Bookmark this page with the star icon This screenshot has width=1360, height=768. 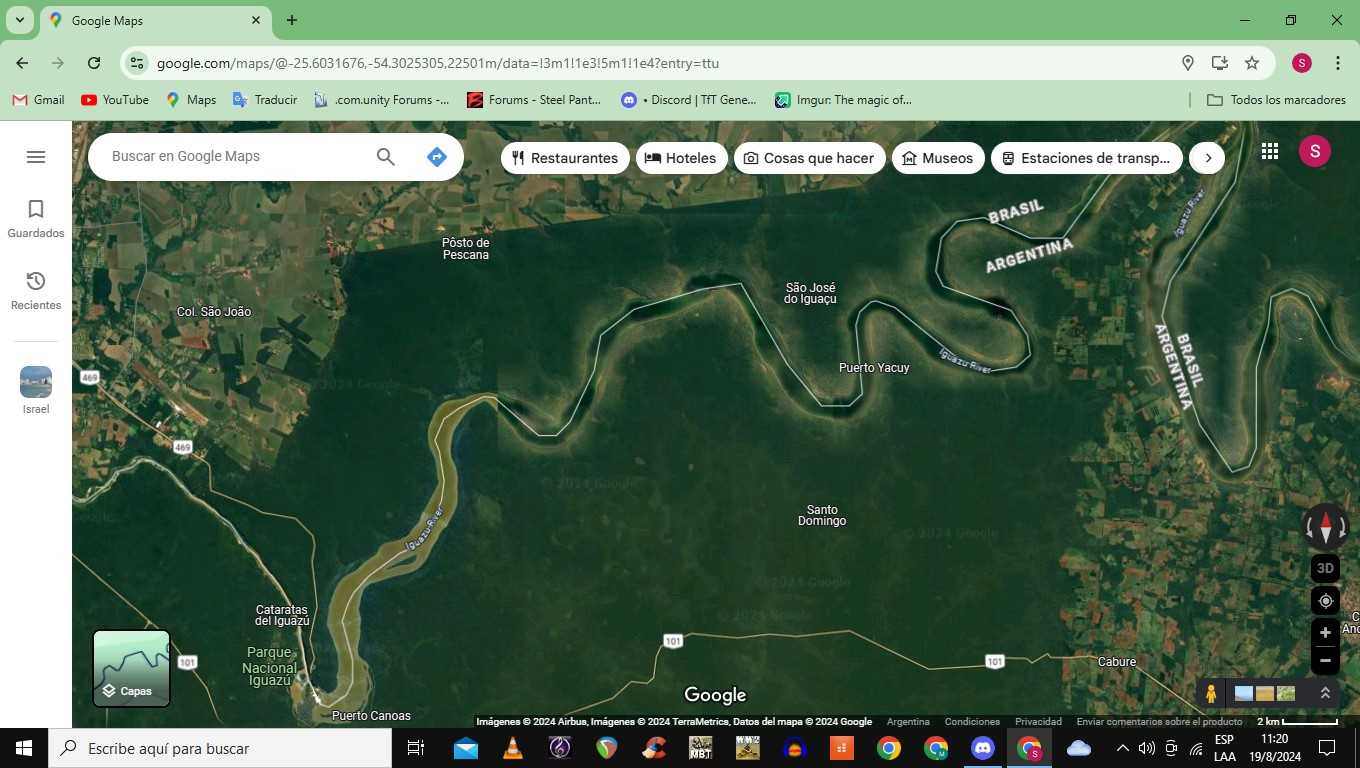(1251, 63)
